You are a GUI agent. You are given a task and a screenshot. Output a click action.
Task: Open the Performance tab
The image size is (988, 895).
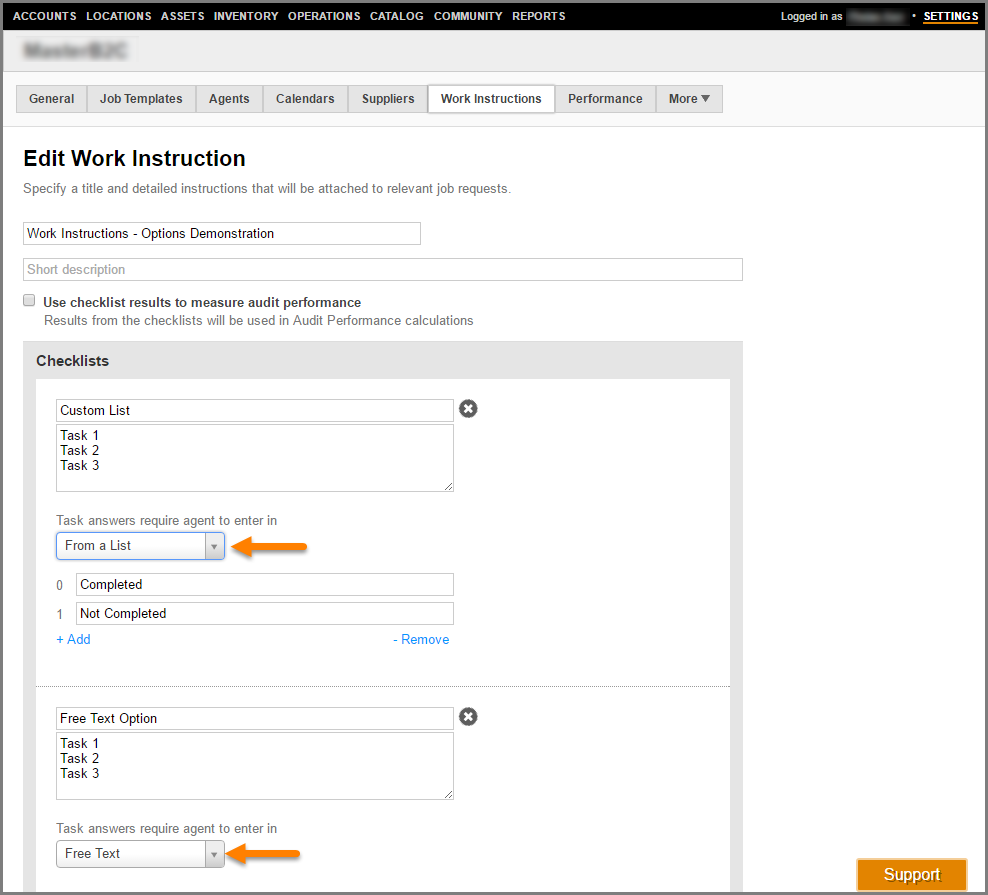point(605,99)
